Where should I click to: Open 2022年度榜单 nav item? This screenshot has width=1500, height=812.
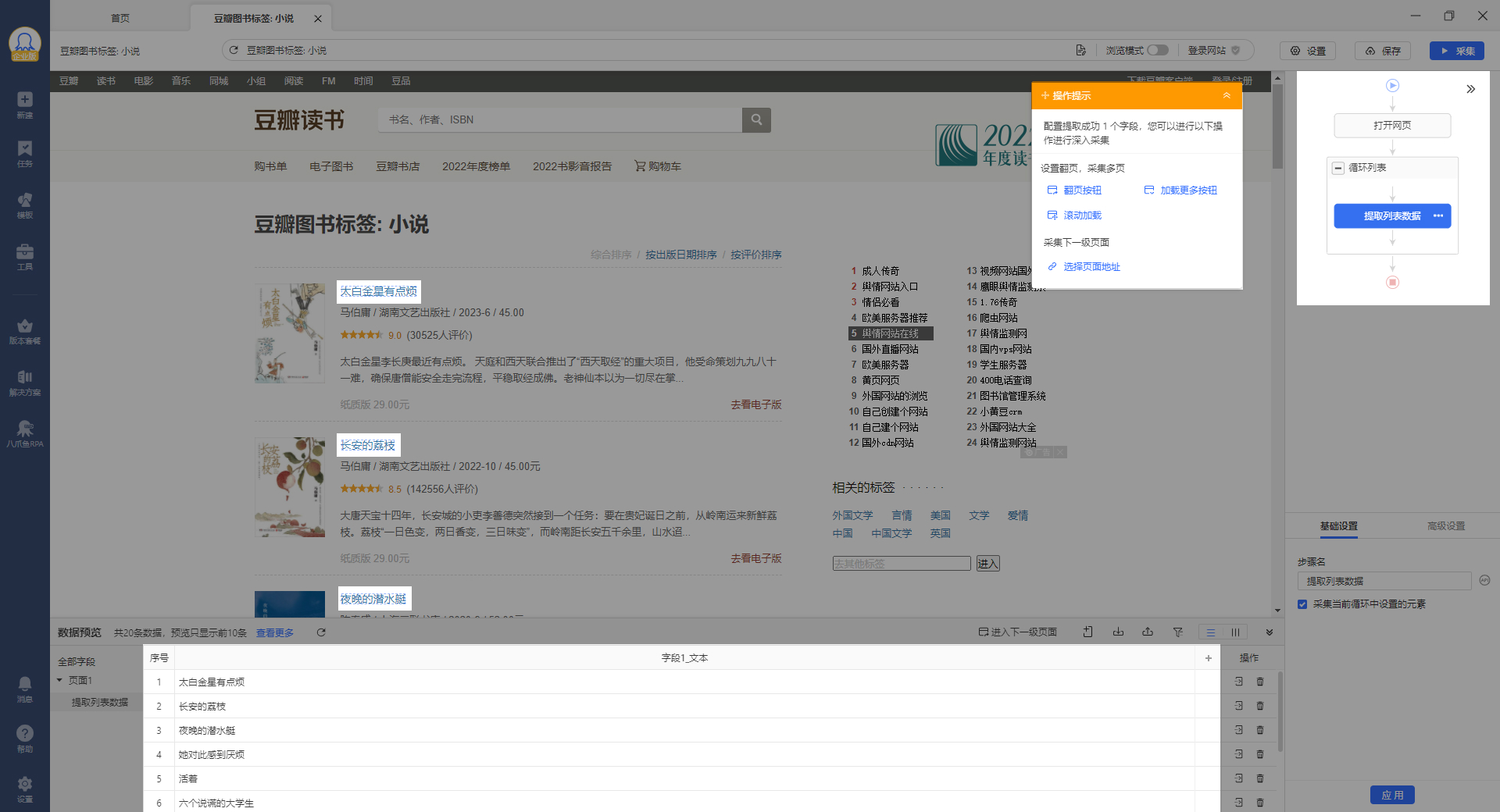click(x=476, y=166)
